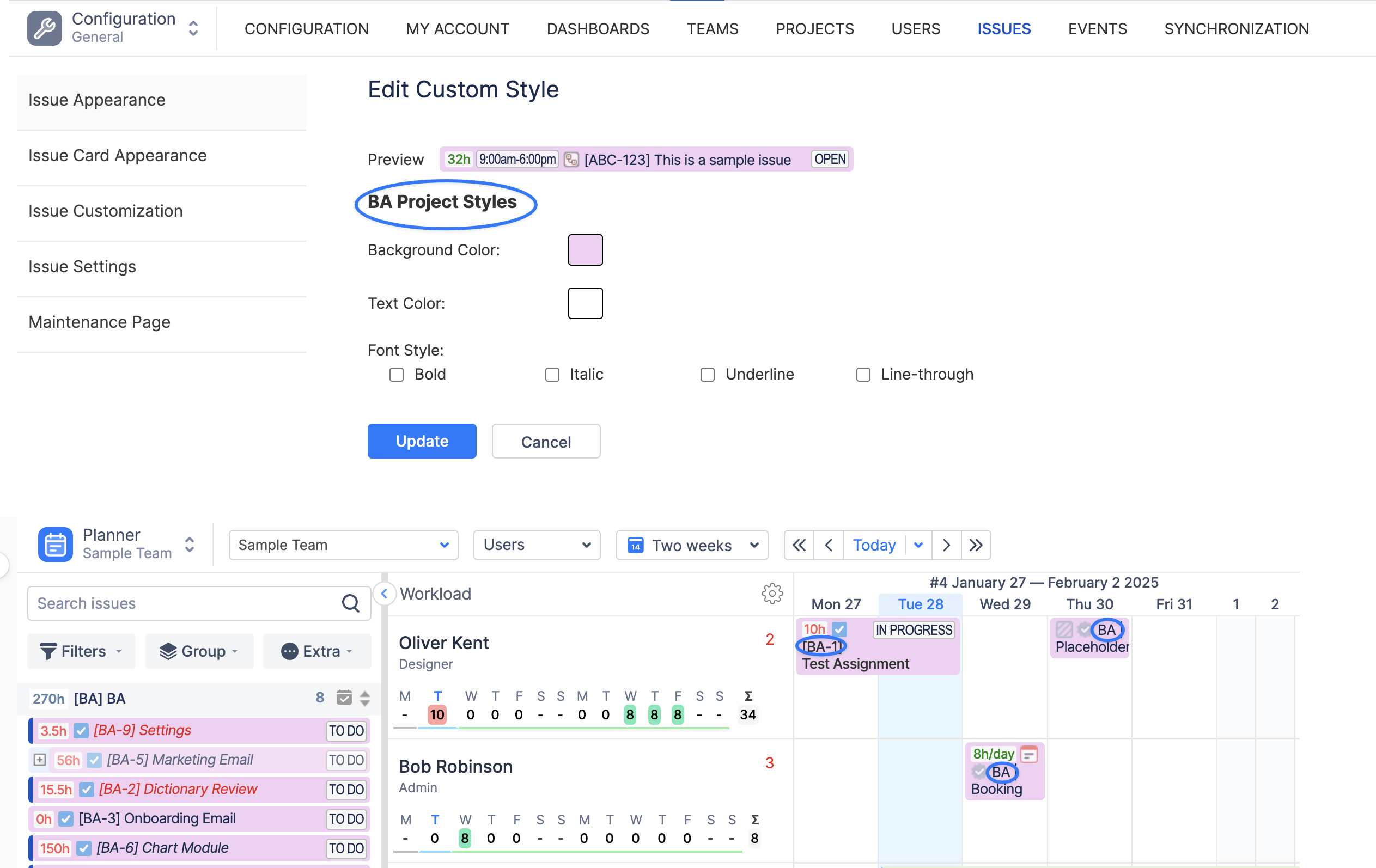
Task: Click the Configuration wrench icon
Action: [45, 28]
